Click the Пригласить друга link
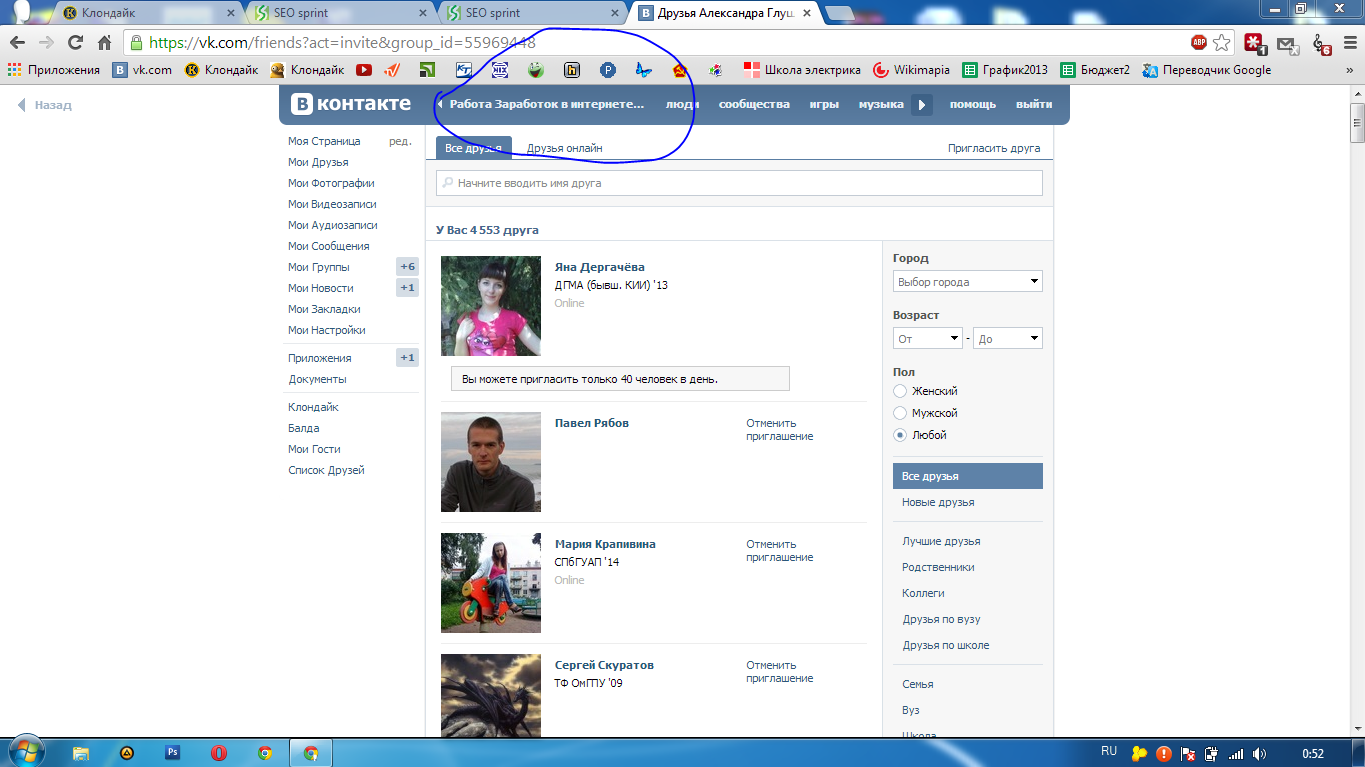The width and height of the screenshot is (1365, 767). 994,148
